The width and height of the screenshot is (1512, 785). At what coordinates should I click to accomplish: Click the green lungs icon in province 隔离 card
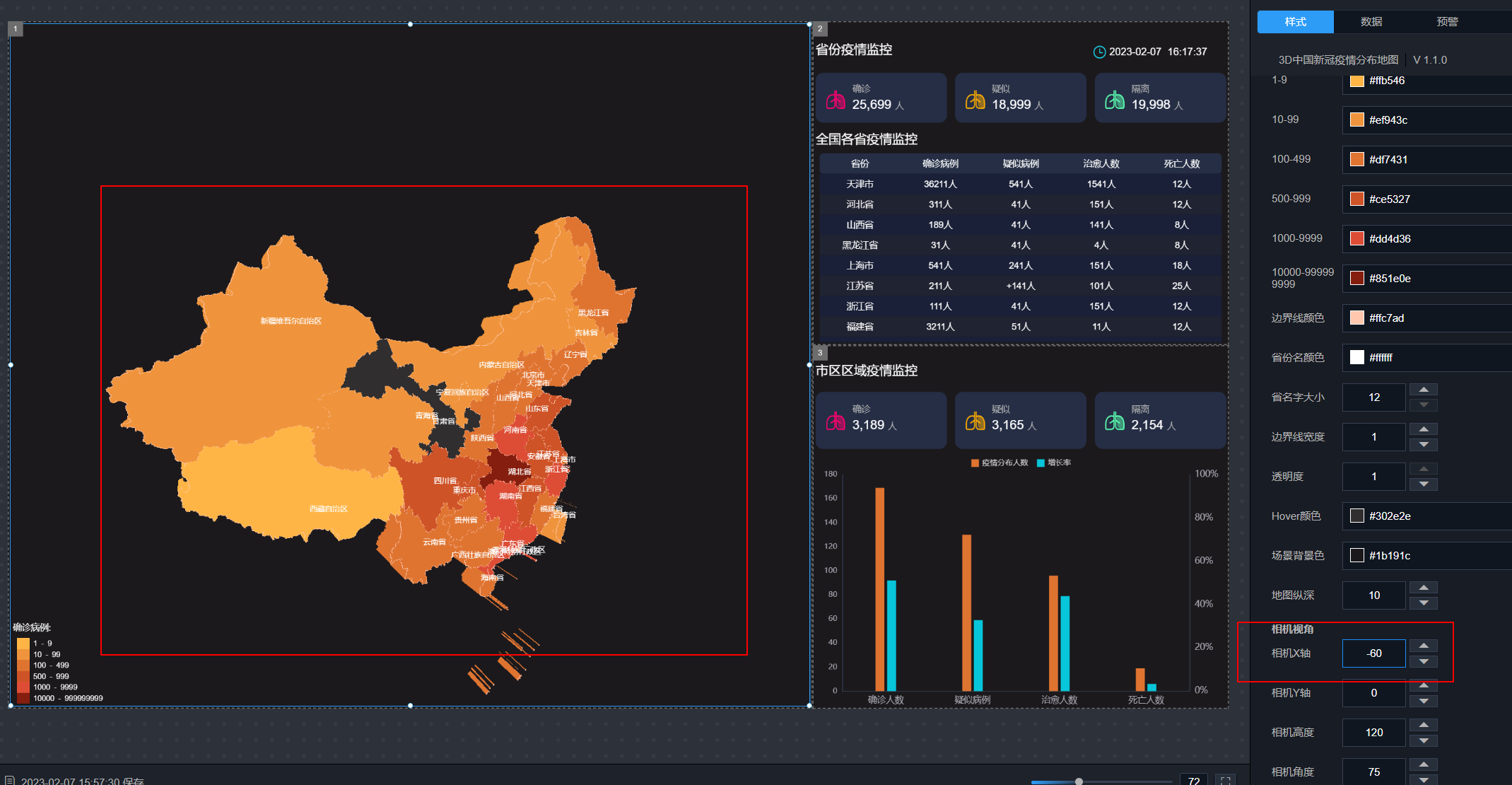(1115, 100)
